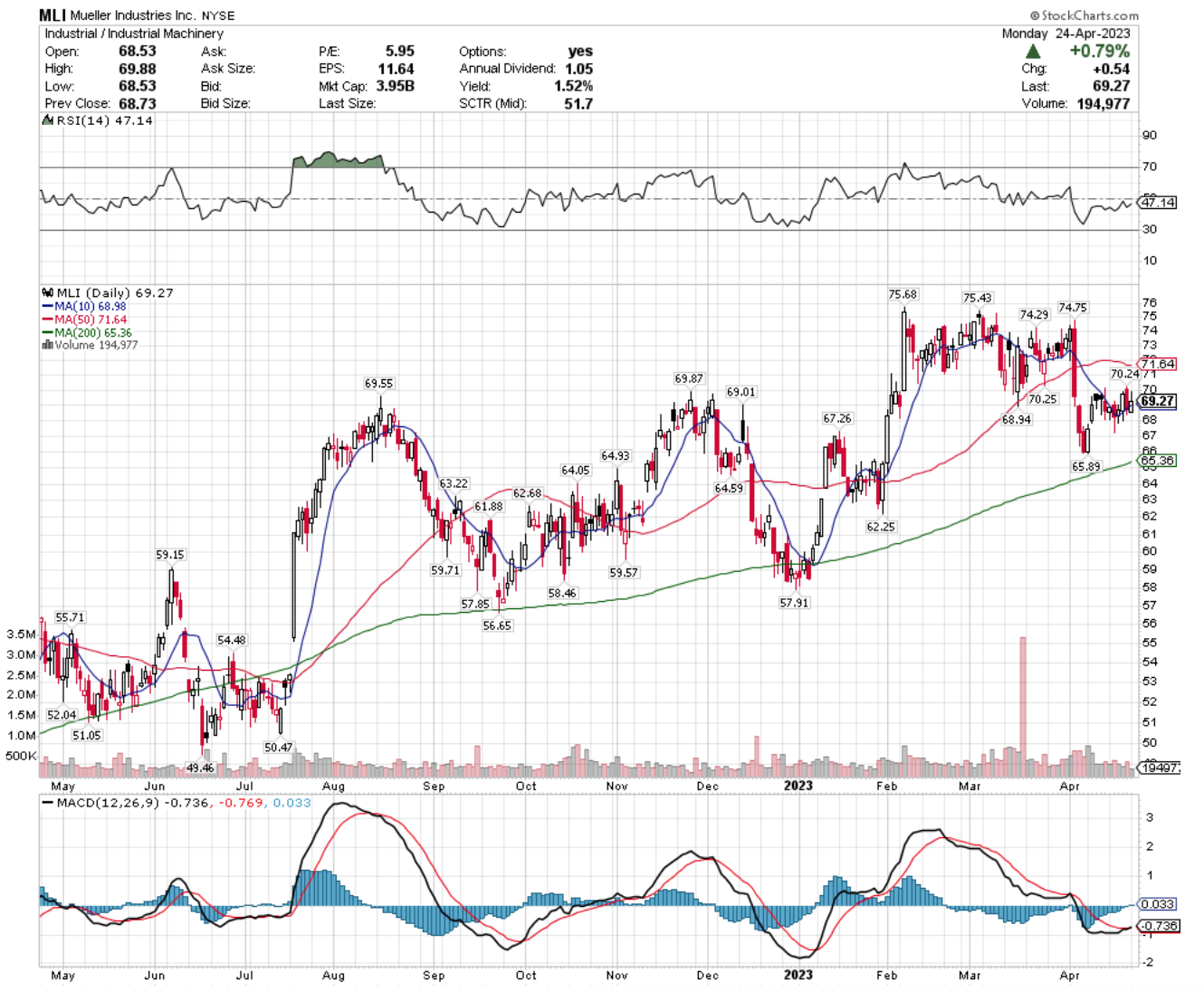1204x992 pixels.
Task: Click the tall March volume spike bar
Action: pos(1023,707)
